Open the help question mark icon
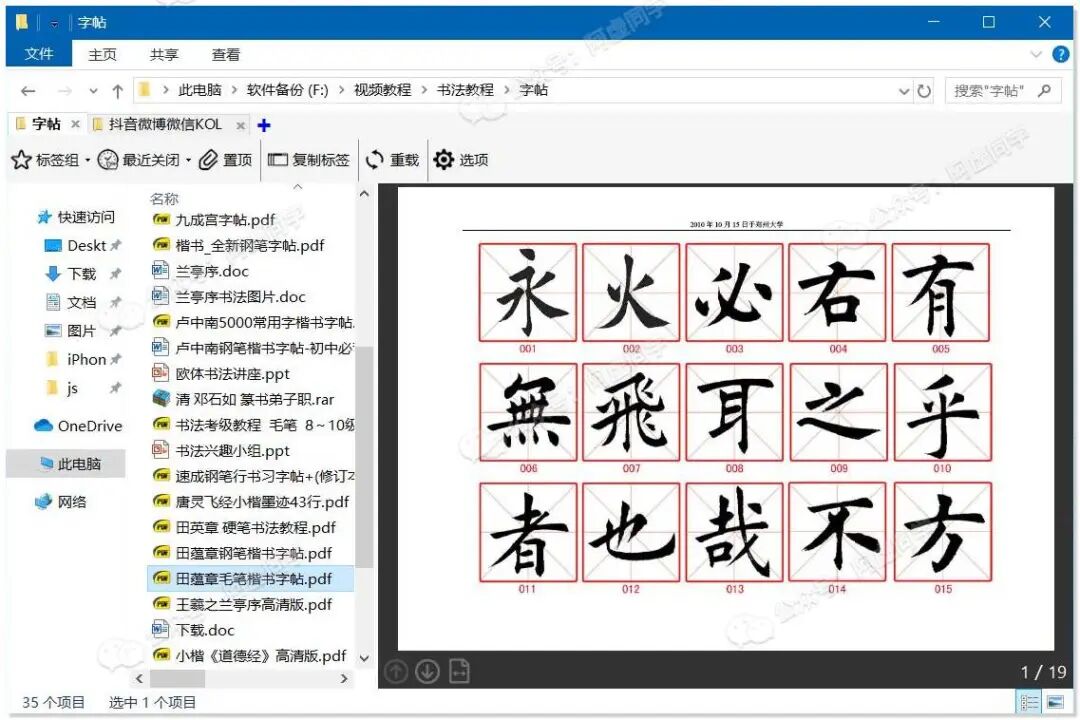 1061,54
